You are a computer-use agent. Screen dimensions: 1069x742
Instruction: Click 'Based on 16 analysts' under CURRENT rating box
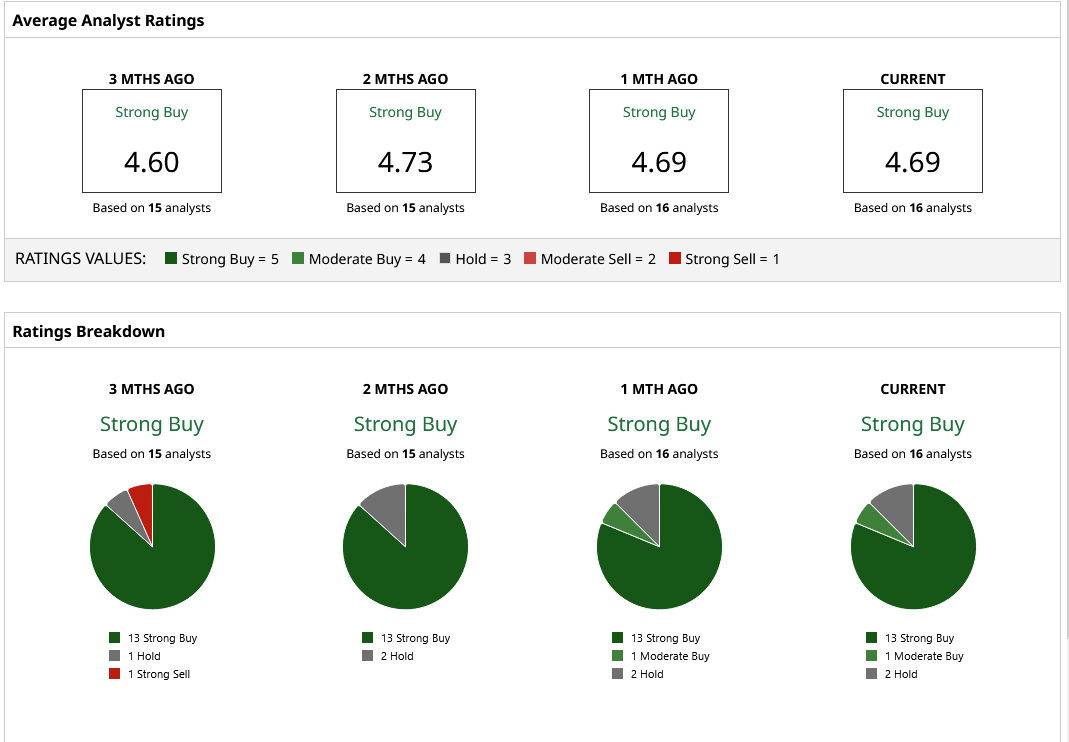pyautogui.click(x=913, y=208)
